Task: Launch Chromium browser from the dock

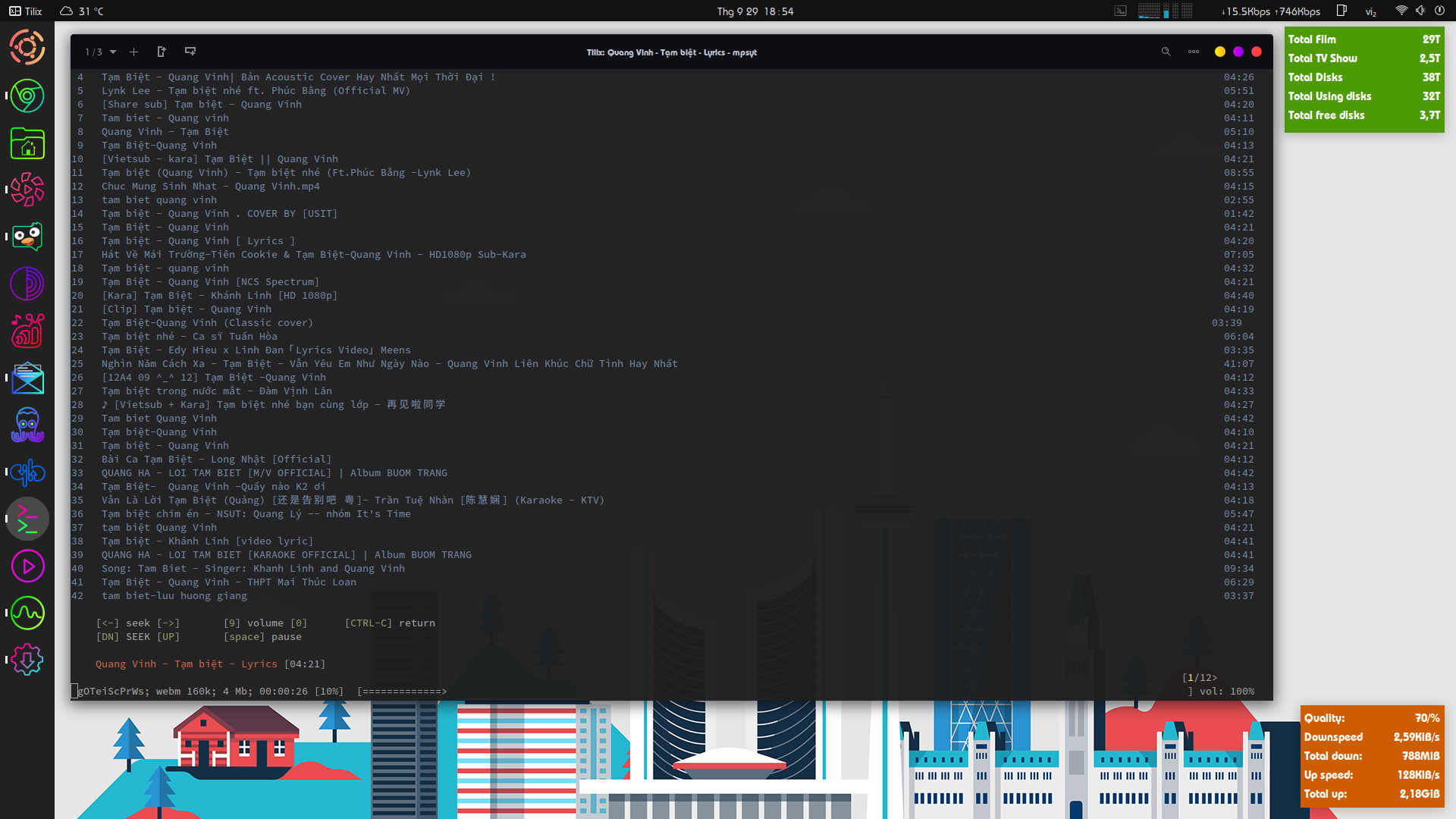Action: click(x=27, y=96)
